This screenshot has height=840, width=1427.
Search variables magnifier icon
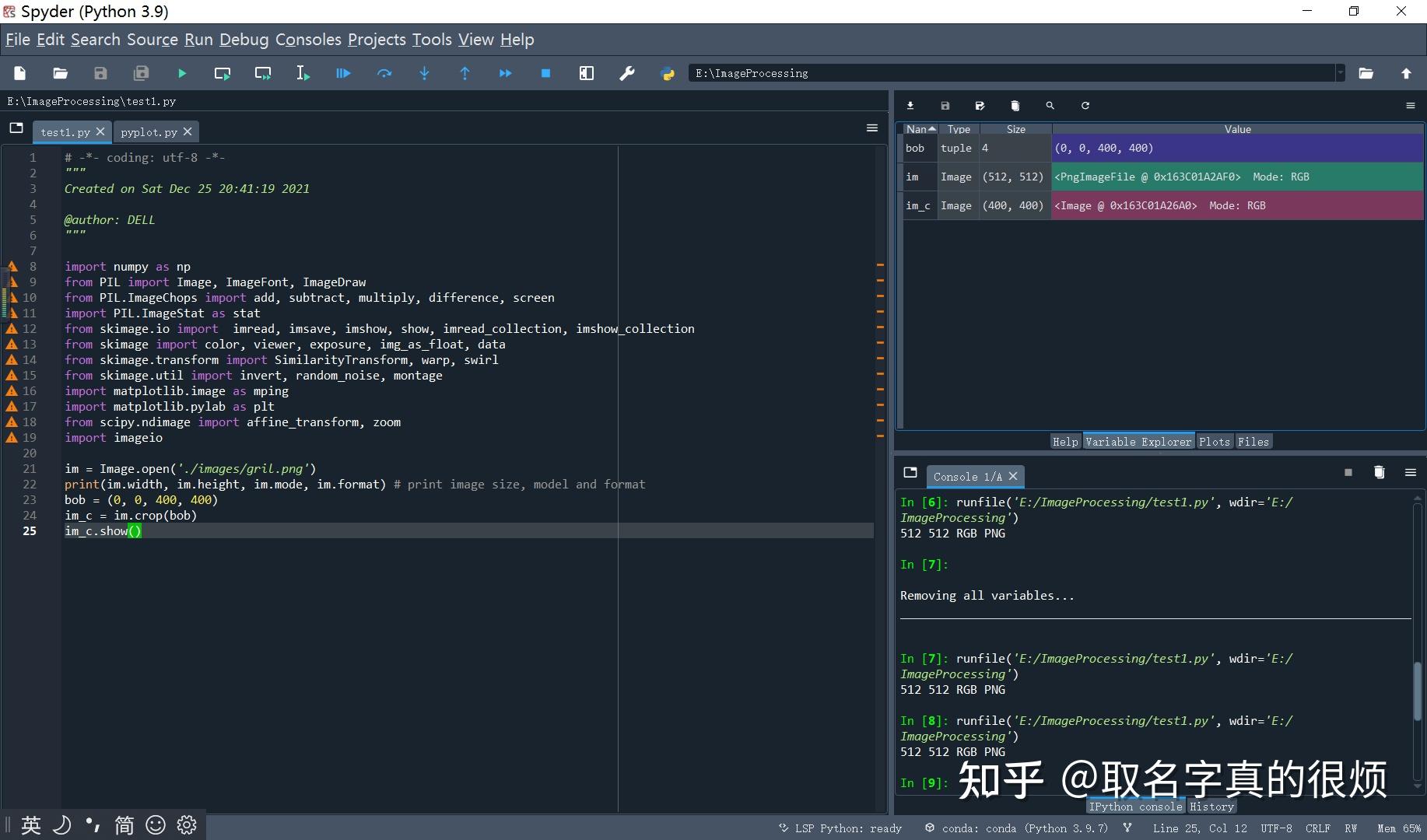(x=1050, y=106)
